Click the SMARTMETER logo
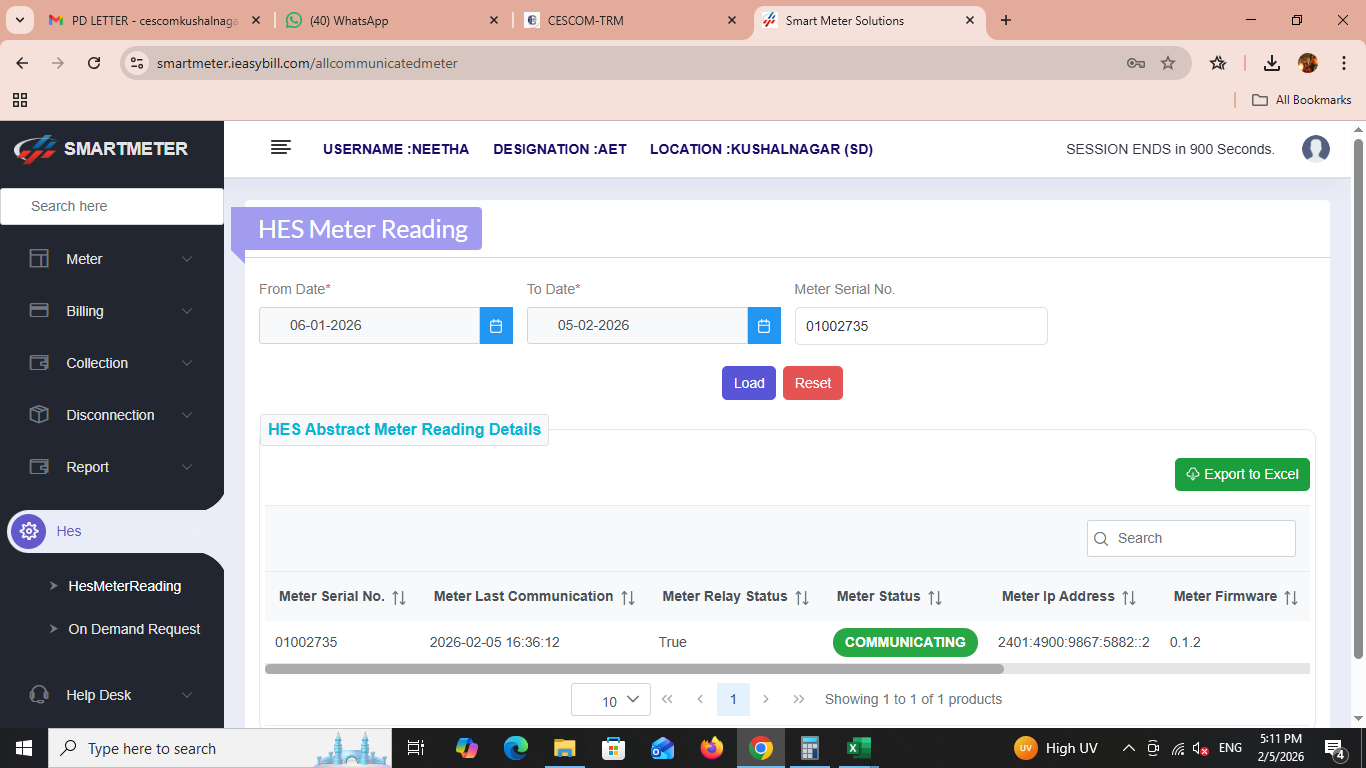Screen dimensions: 1366x768 [101, 149]
